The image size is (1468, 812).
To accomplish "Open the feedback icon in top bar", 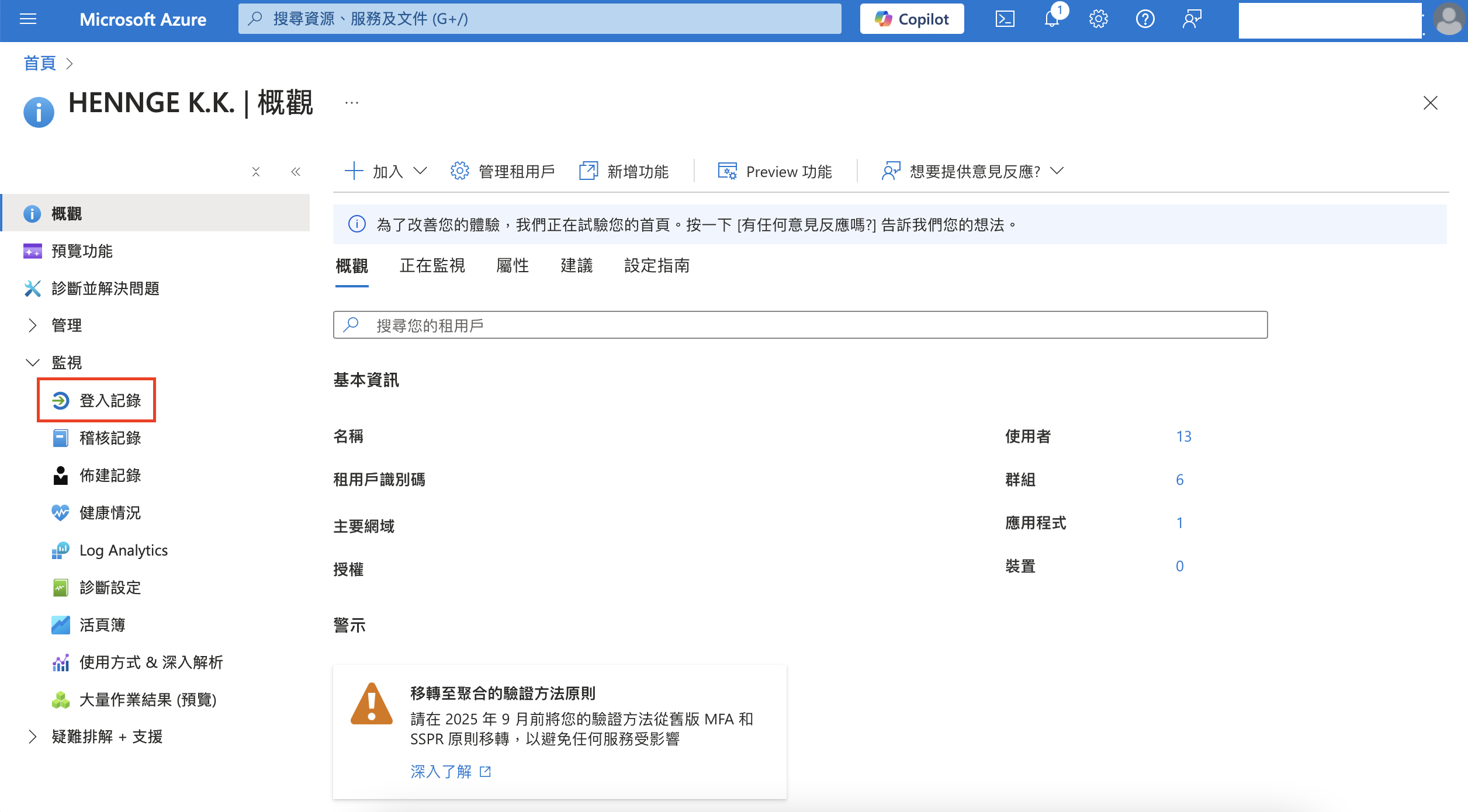I will [x=1192, y=19].
